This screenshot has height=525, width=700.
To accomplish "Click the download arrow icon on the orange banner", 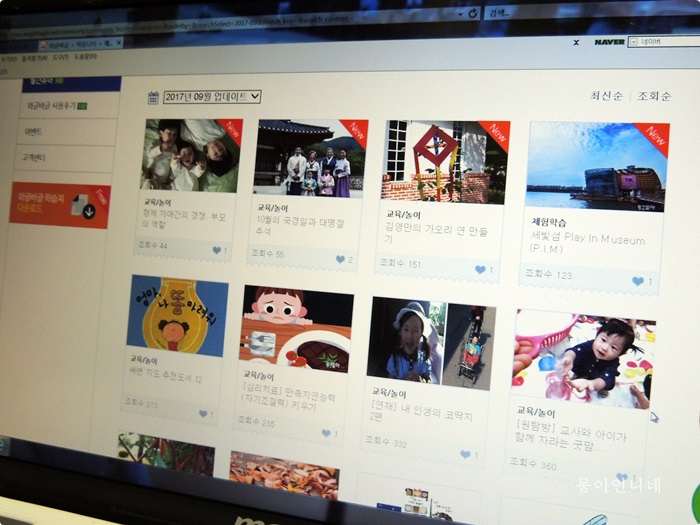I will 88,210.
